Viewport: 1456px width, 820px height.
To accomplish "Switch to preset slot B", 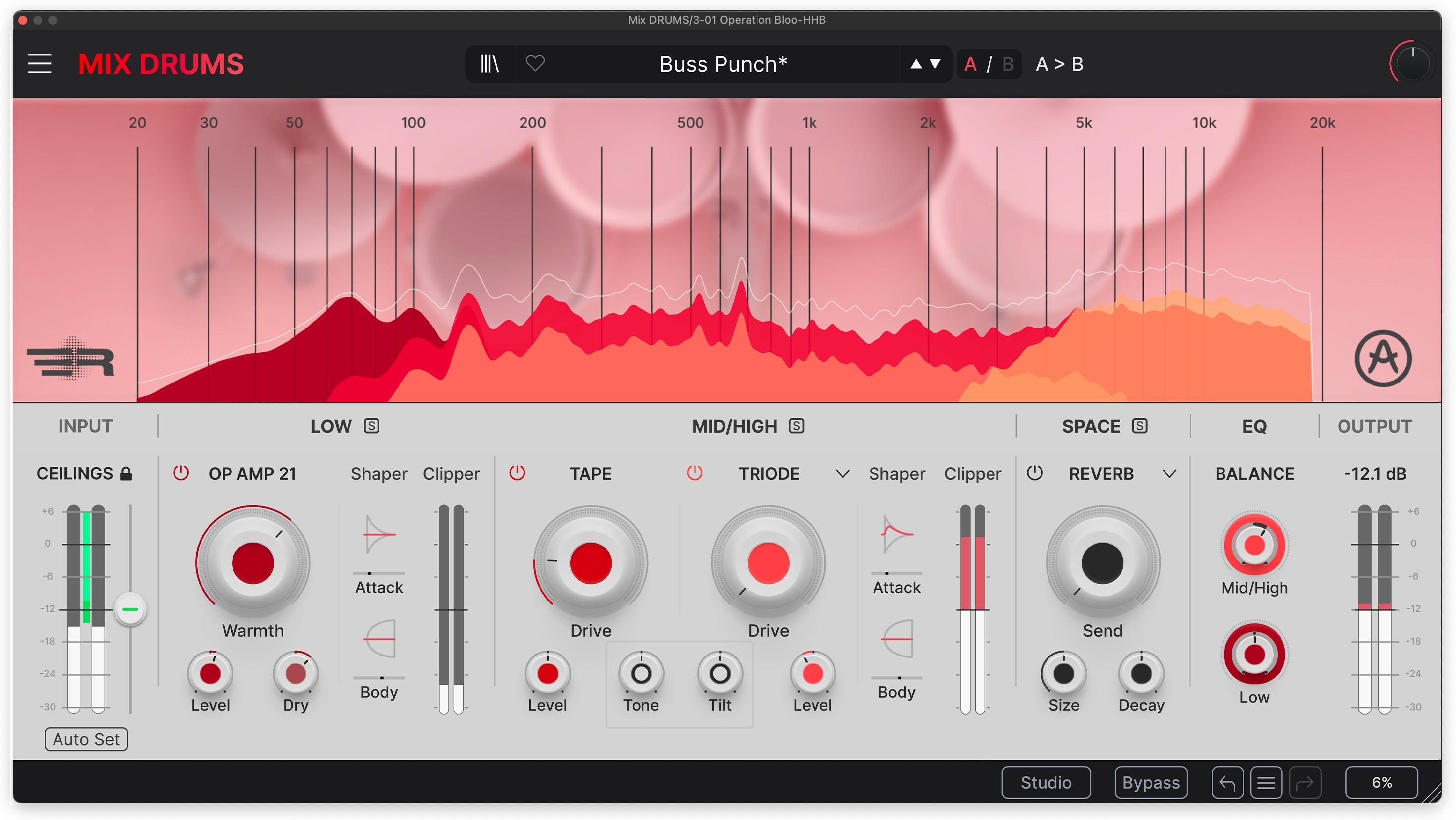I will coord(1007,64).
